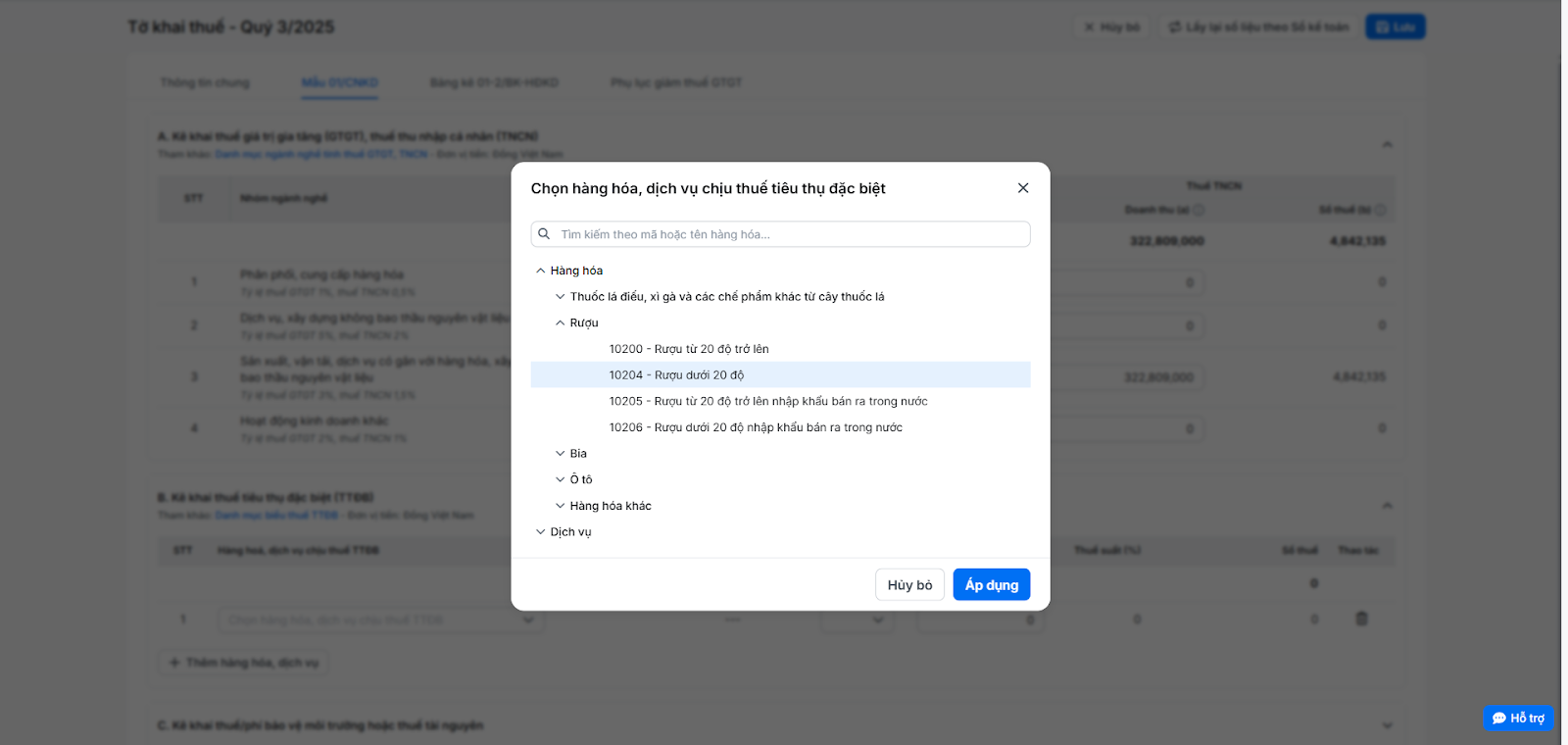Click the Áp dụng button
This screenshot has height=745, width=1568.
coord(991,585)
